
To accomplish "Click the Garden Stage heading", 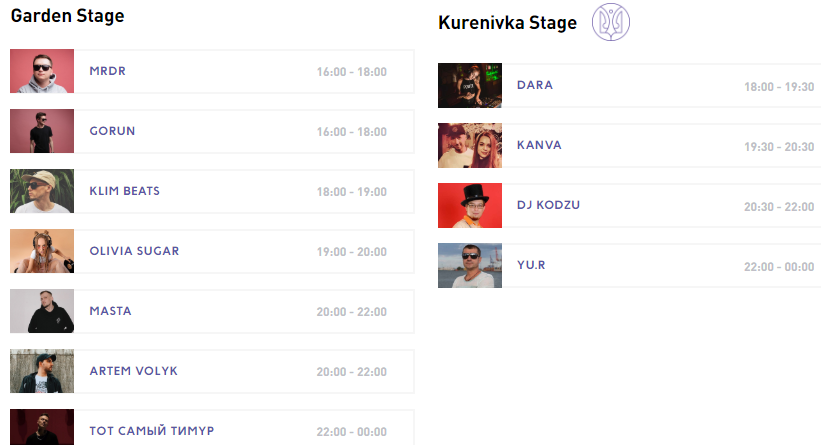I will coord(67,17).
